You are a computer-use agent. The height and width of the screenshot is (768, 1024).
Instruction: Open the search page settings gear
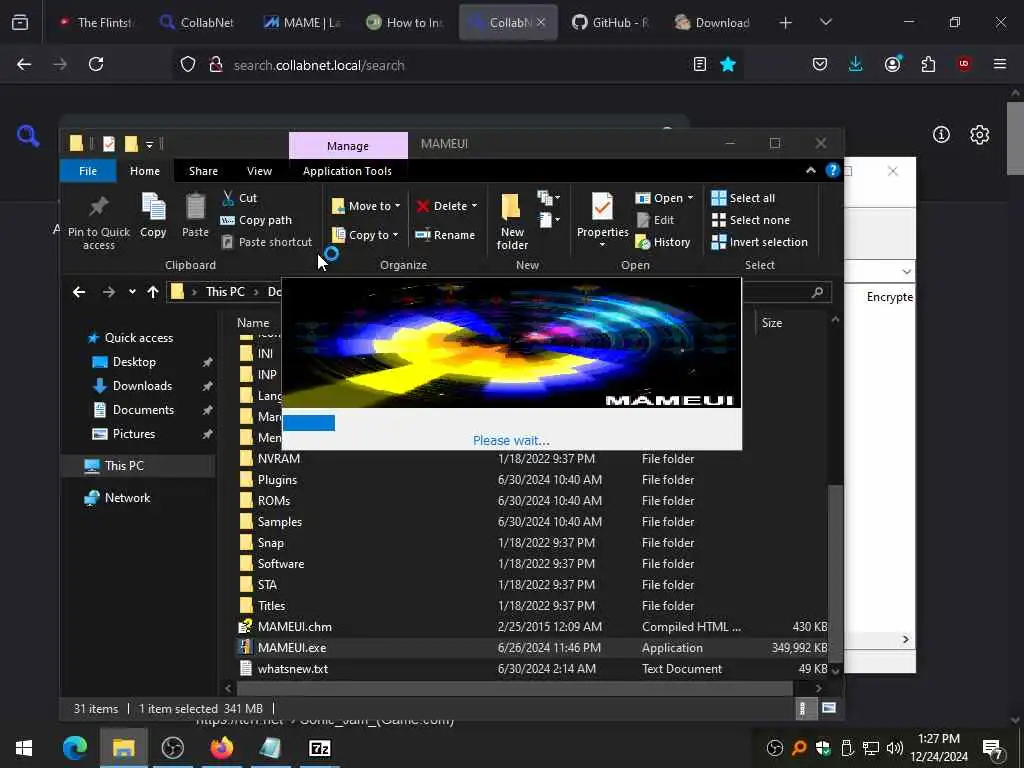pyautogui.click(x=979, y=135)
